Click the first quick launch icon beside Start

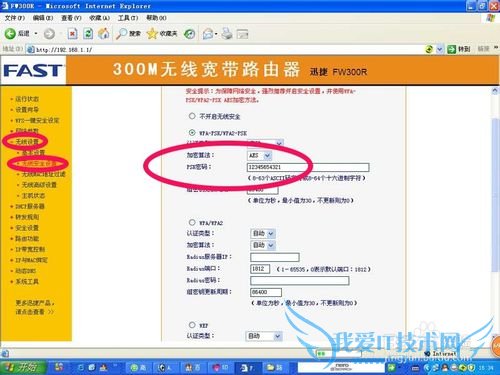click(x=59, y=367)
